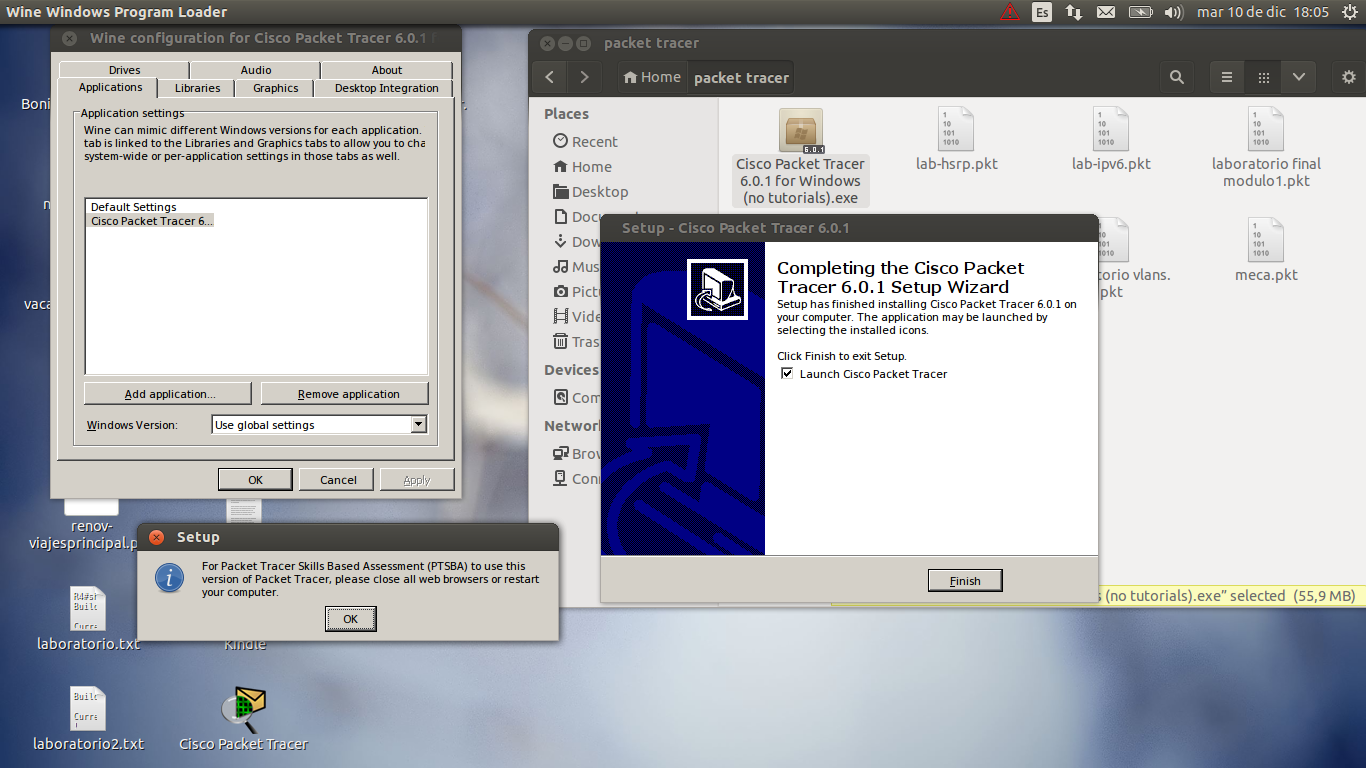Select the meca.pkt file icon

coord(1265,240)
